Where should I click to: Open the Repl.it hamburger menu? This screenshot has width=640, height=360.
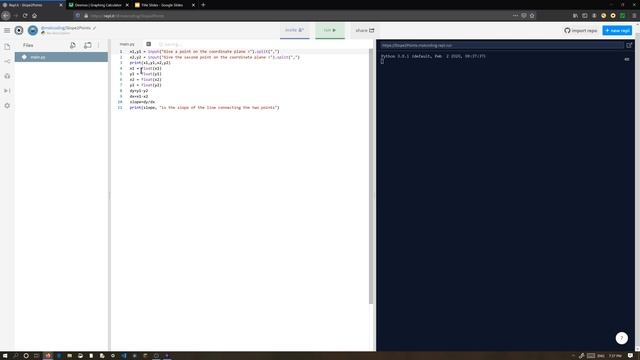coord(7,30)
